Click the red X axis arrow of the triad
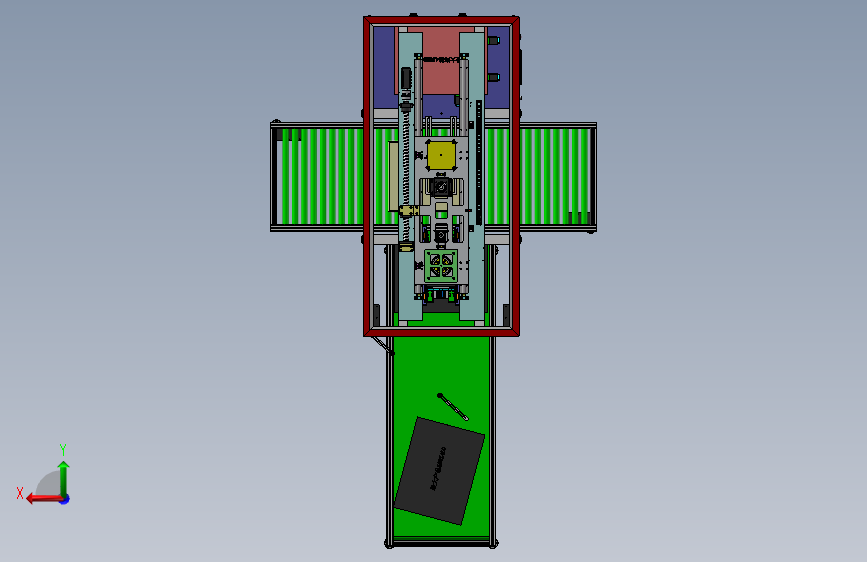 coord(44,499)
